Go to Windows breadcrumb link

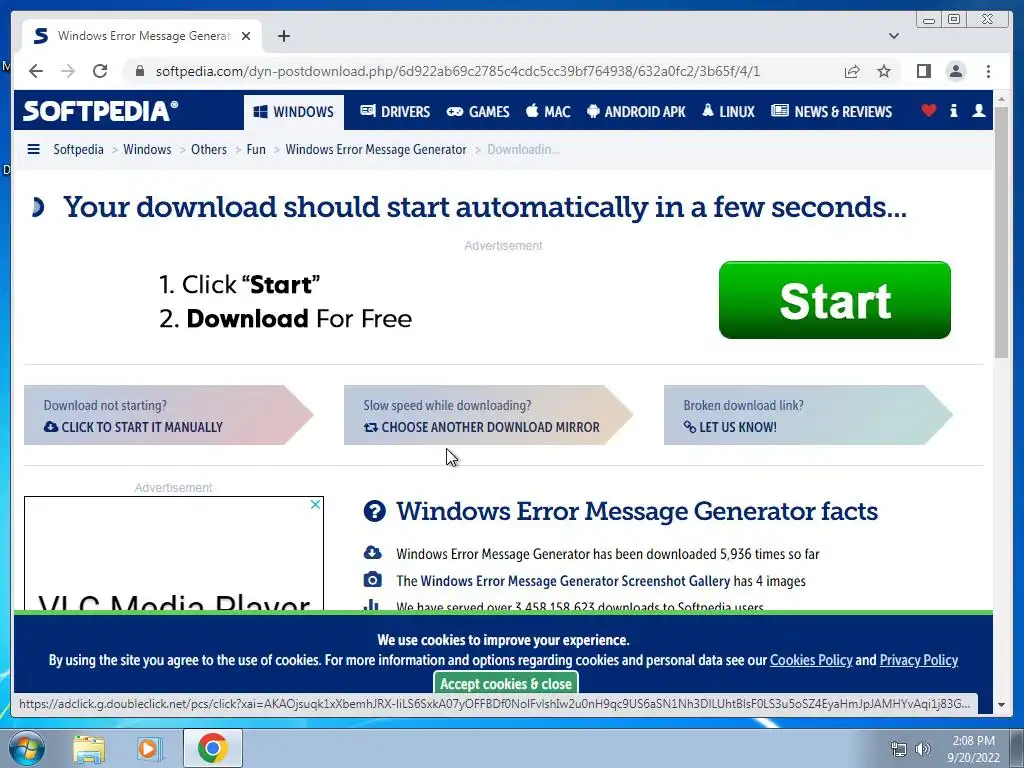coord(147,150)
